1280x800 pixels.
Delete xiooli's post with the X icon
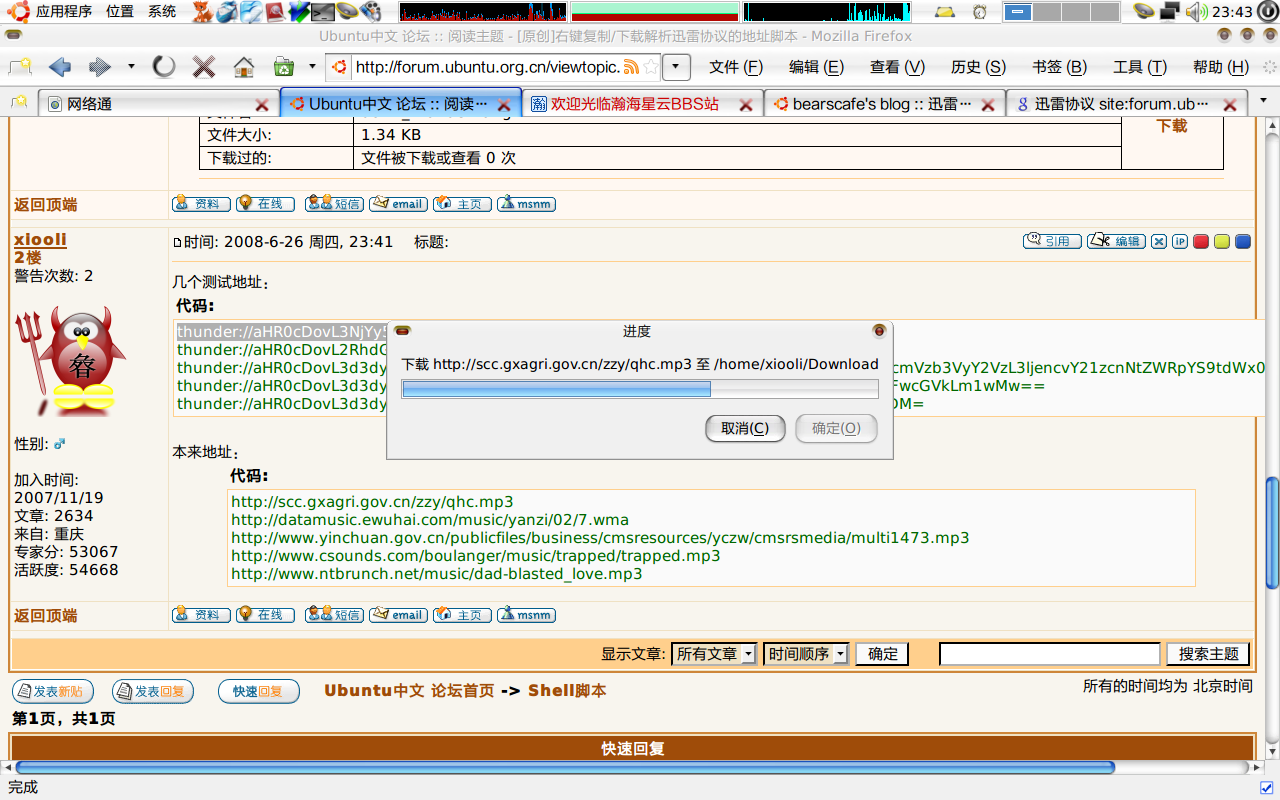(1158, 241)
